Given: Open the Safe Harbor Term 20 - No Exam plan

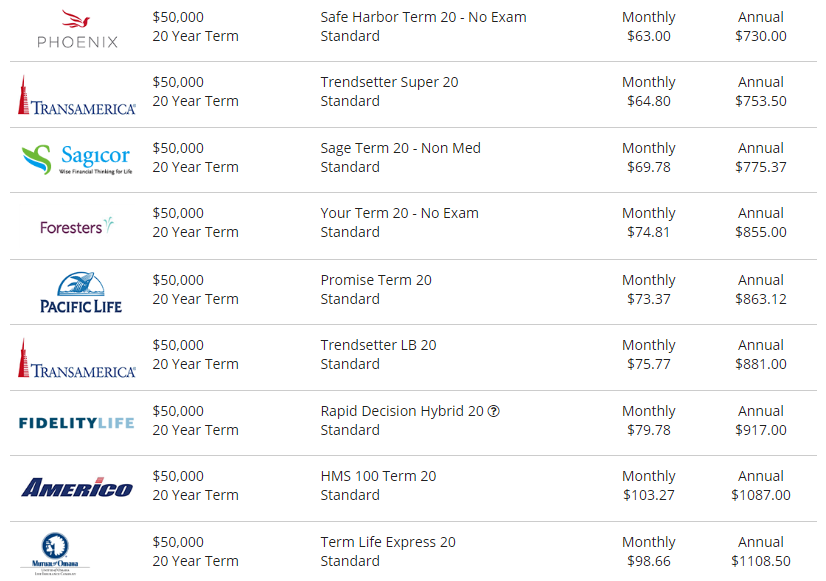Looking at the screenshot, I should coord(423,17).
